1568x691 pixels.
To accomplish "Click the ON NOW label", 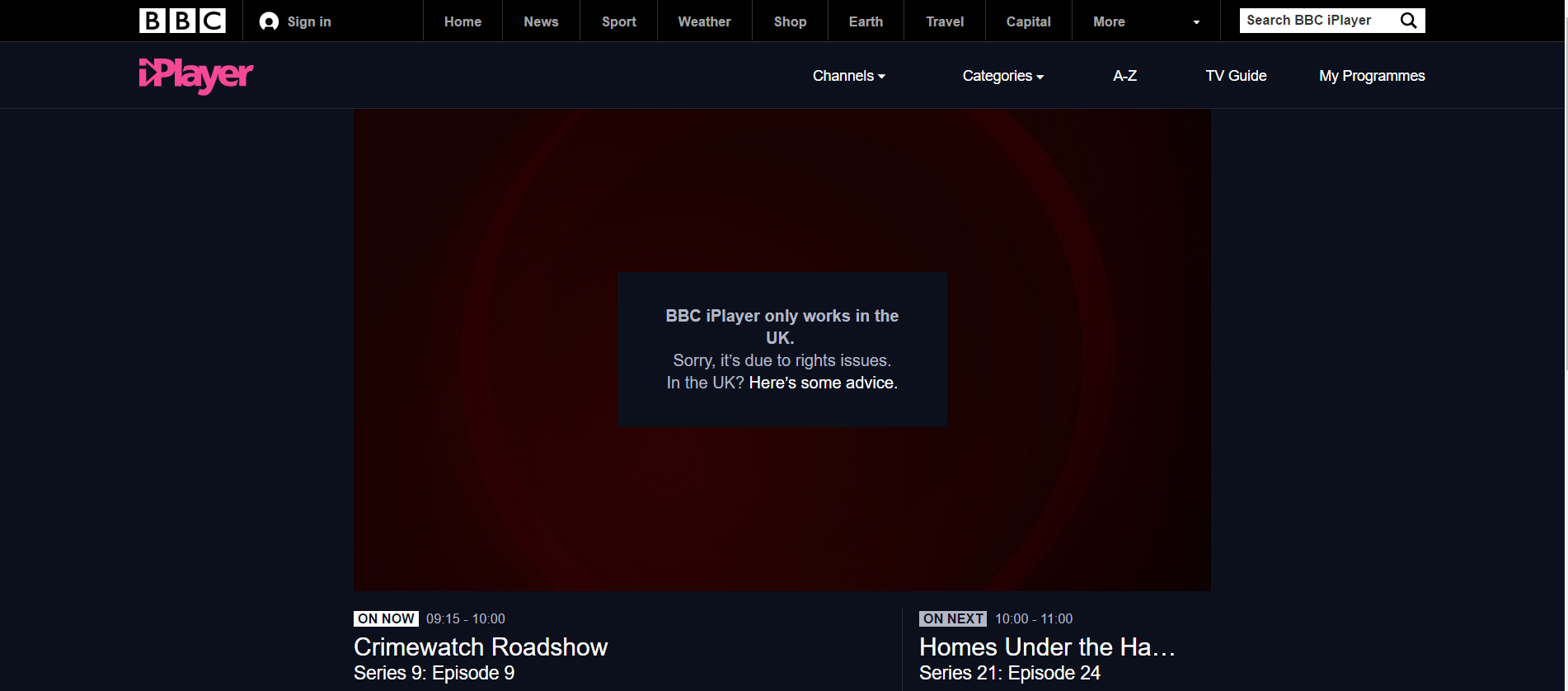I will click(x=386, y=618).
